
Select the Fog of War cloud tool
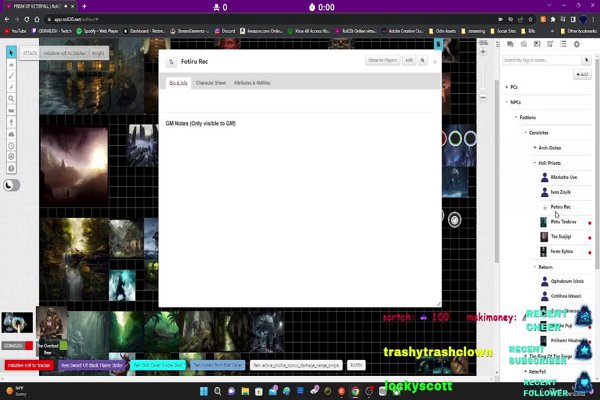[x=11, y=134]
